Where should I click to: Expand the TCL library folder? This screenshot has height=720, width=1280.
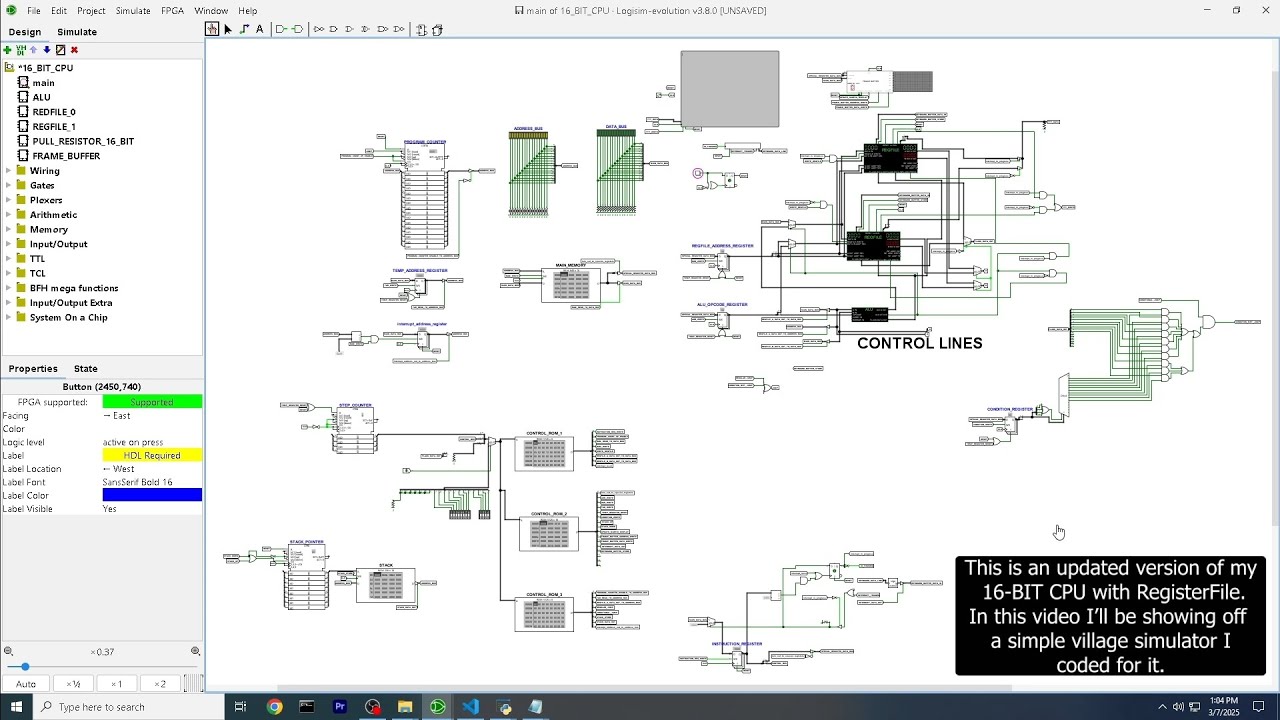point(8,273)
